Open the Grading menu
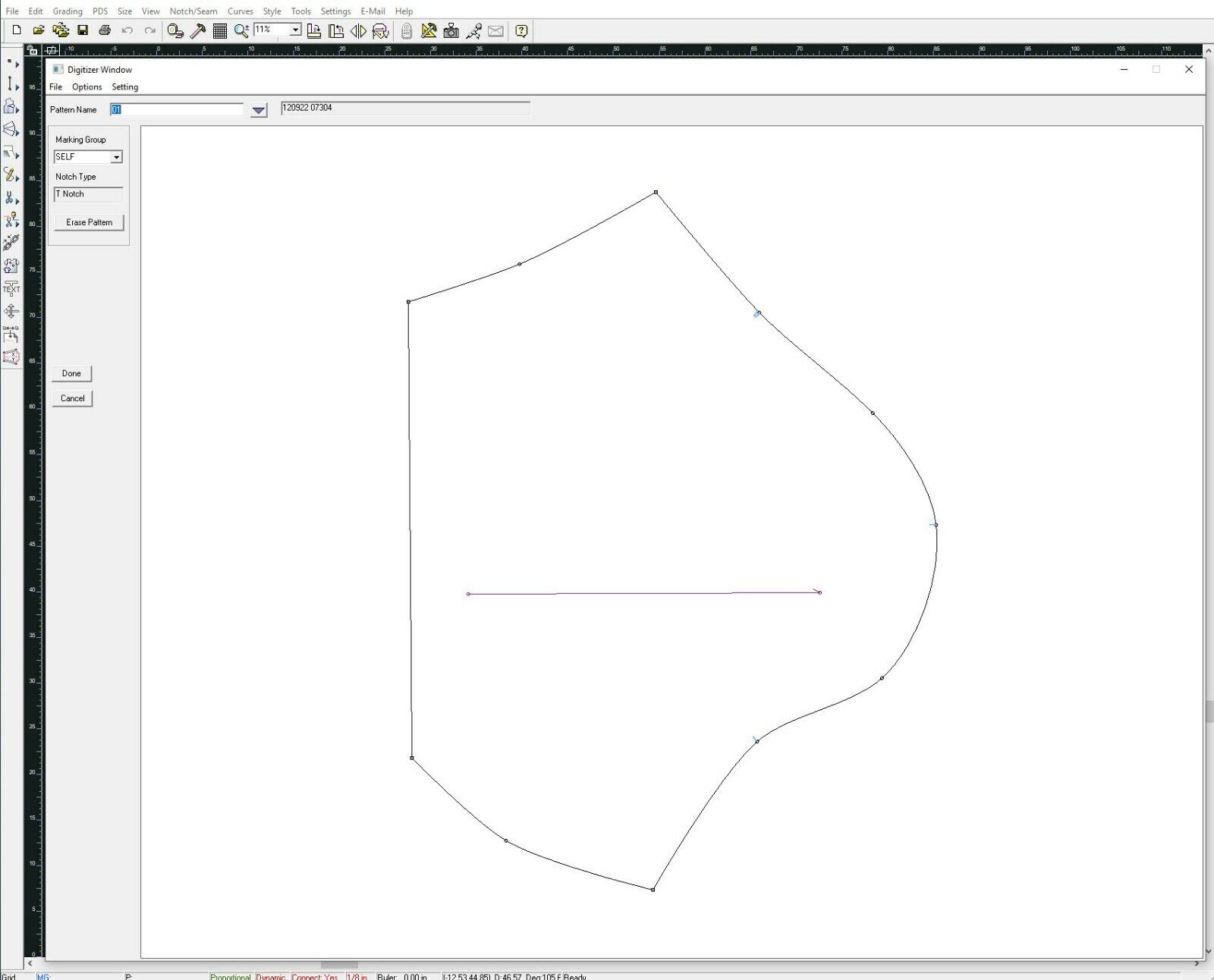Image resolution: width=1214 pixels, height=980 pixels. (x=68, y=11)
